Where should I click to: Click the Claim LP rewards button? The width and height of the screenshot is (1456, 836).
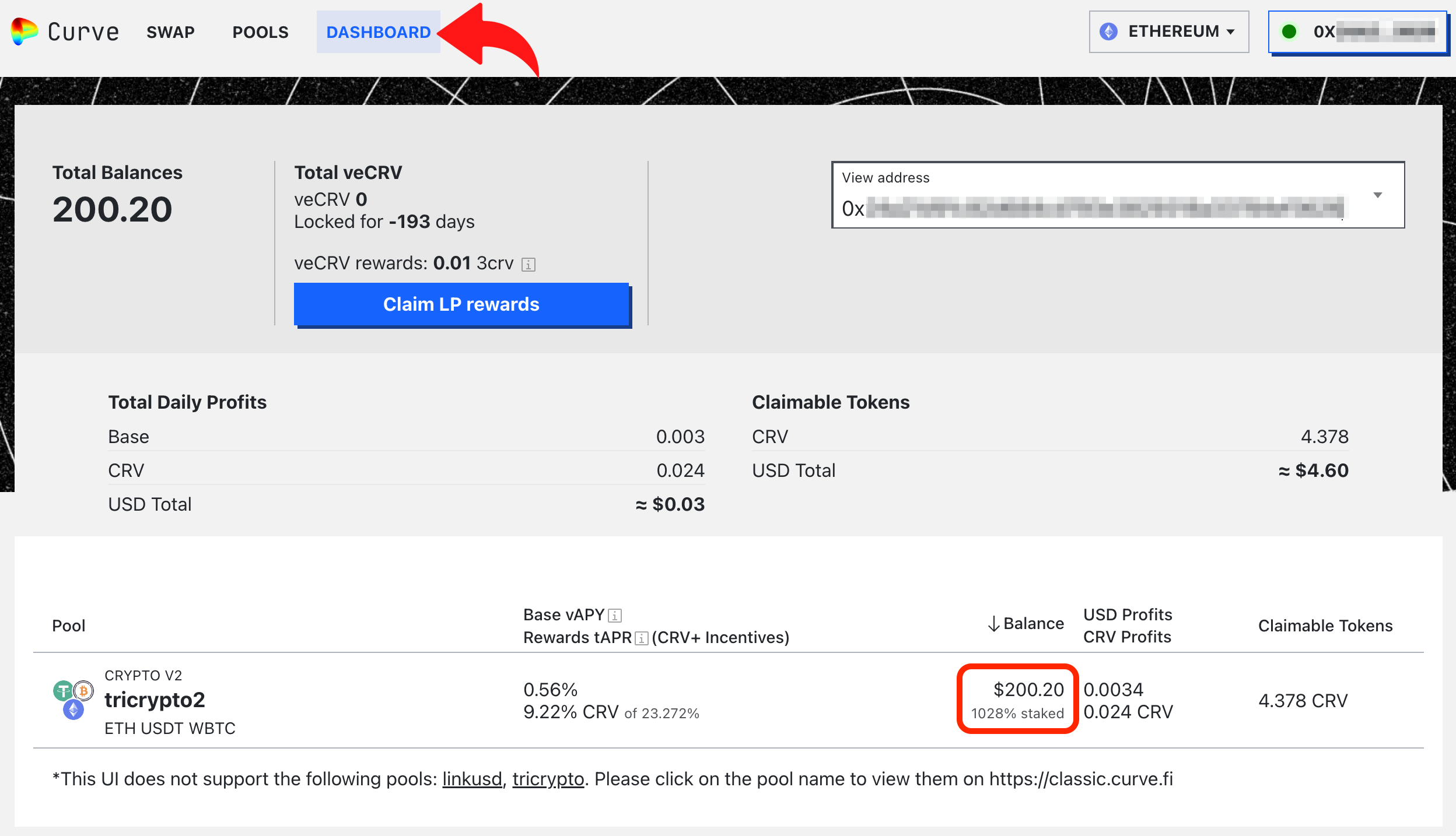461,304
